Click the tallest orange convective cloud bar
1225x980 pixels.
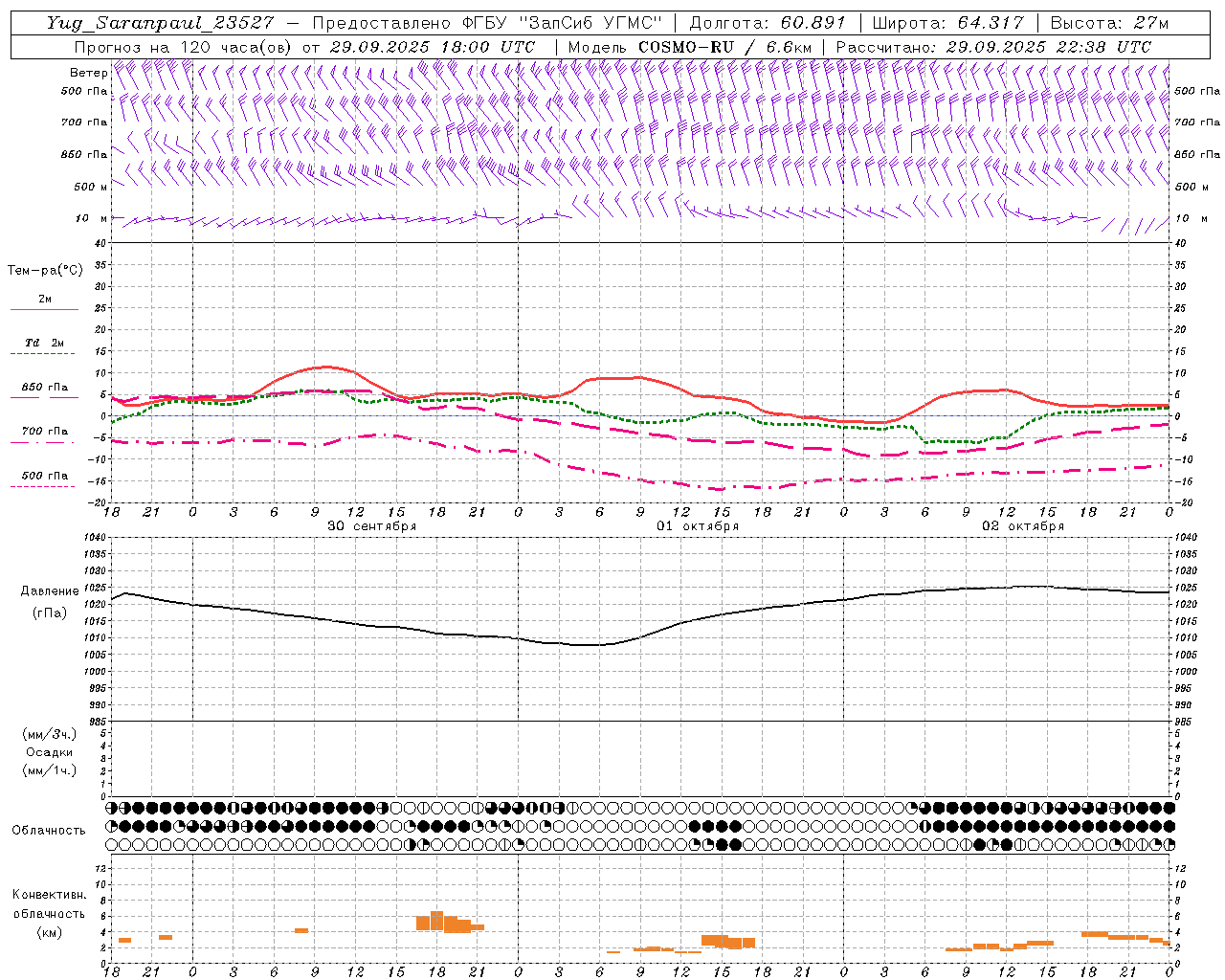[x=436, y=921]
